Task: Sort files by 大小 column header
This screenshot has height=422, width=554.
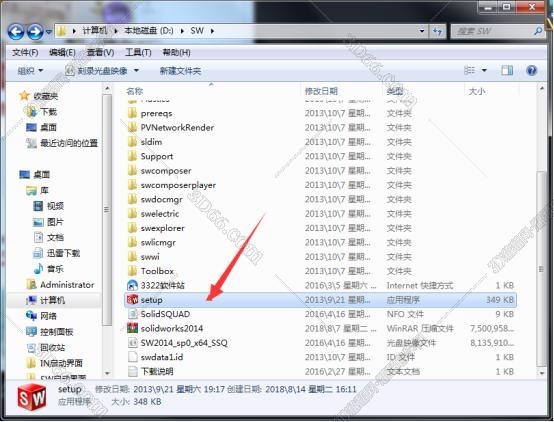Action: pyautogui.click(x=477, y=91)
